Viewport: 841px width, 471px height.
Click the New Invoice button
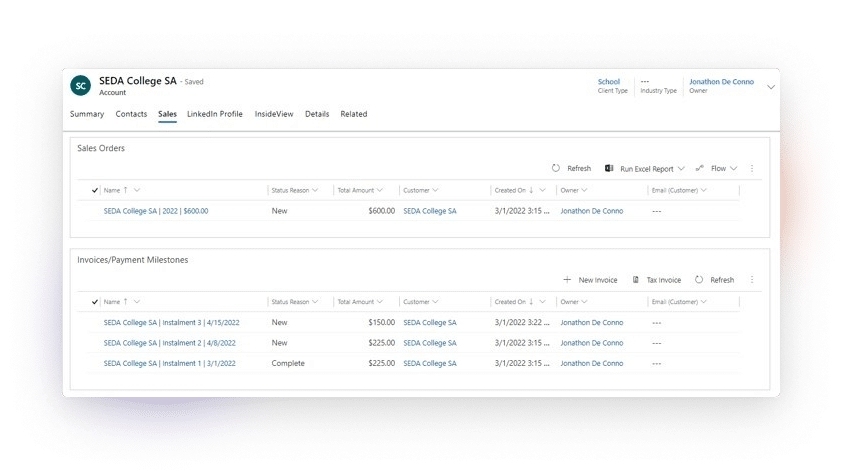pos(590,280)
